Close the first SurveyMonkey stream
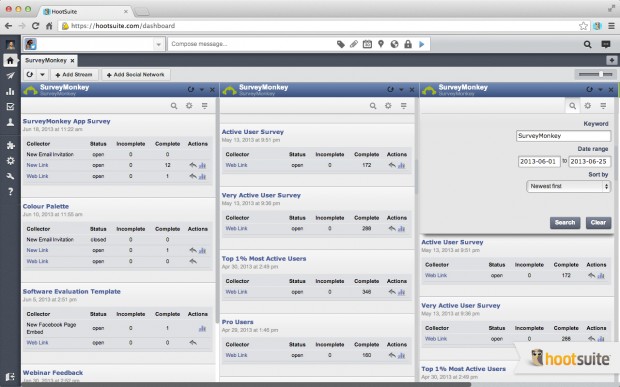 coord(212,90)
